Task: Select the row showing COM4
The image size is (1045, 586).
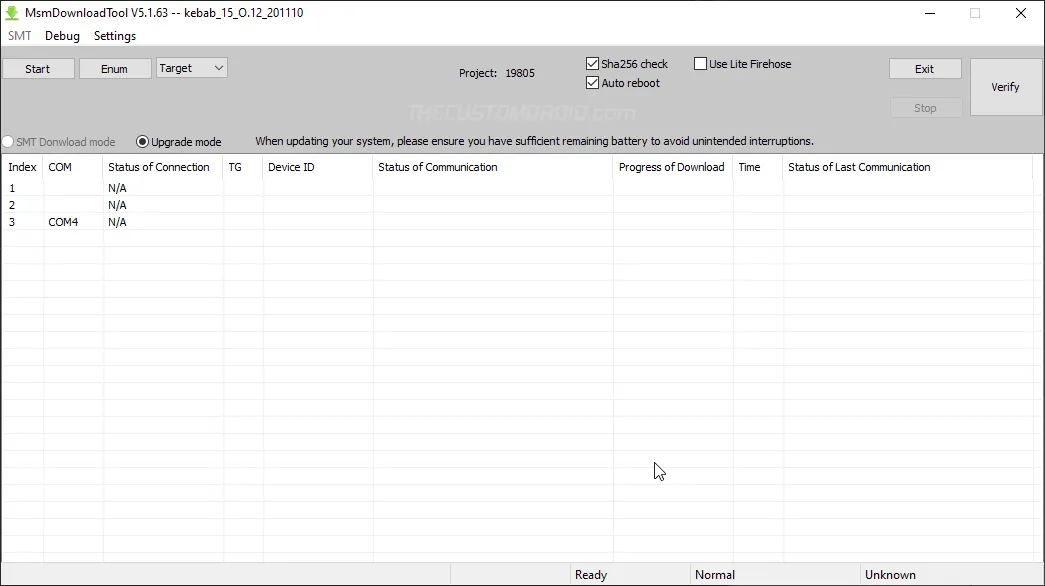Action: pos(63,222)
